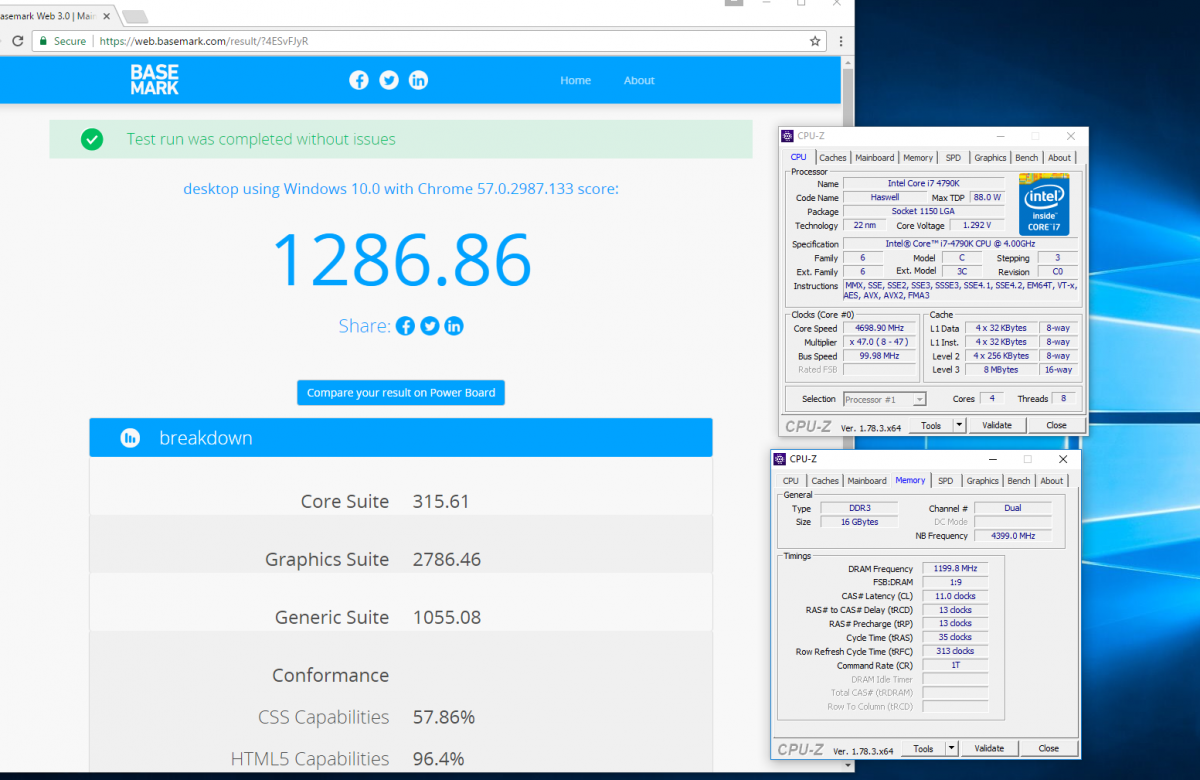This screenshot has height=780, width=1200.
Task: Click the Basemark logo in header
Action: pyautogui.click(x=154, y=80)
